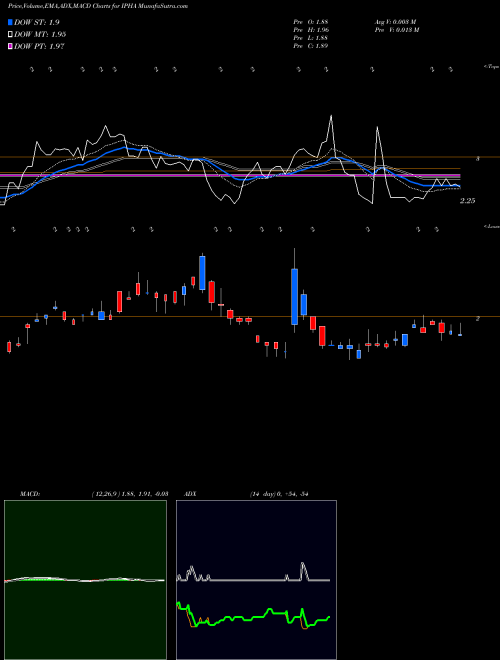Click the ADX '(14 day) 0, +54, -54' values
The image size is (500, 660).
point(279,494)
